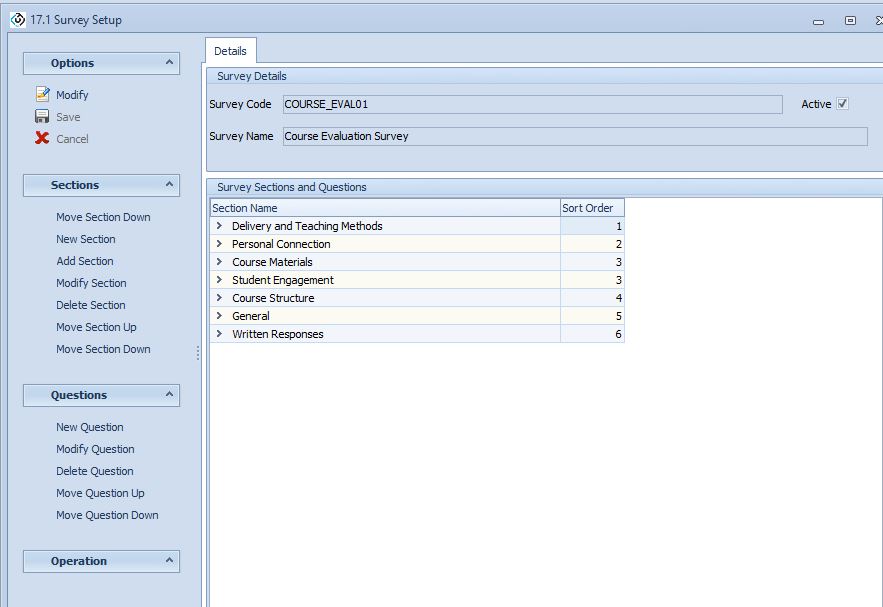Viewport: 883px width, 607px height.
Task: Click Delete Section in sidebar
Action: (91, 305)
